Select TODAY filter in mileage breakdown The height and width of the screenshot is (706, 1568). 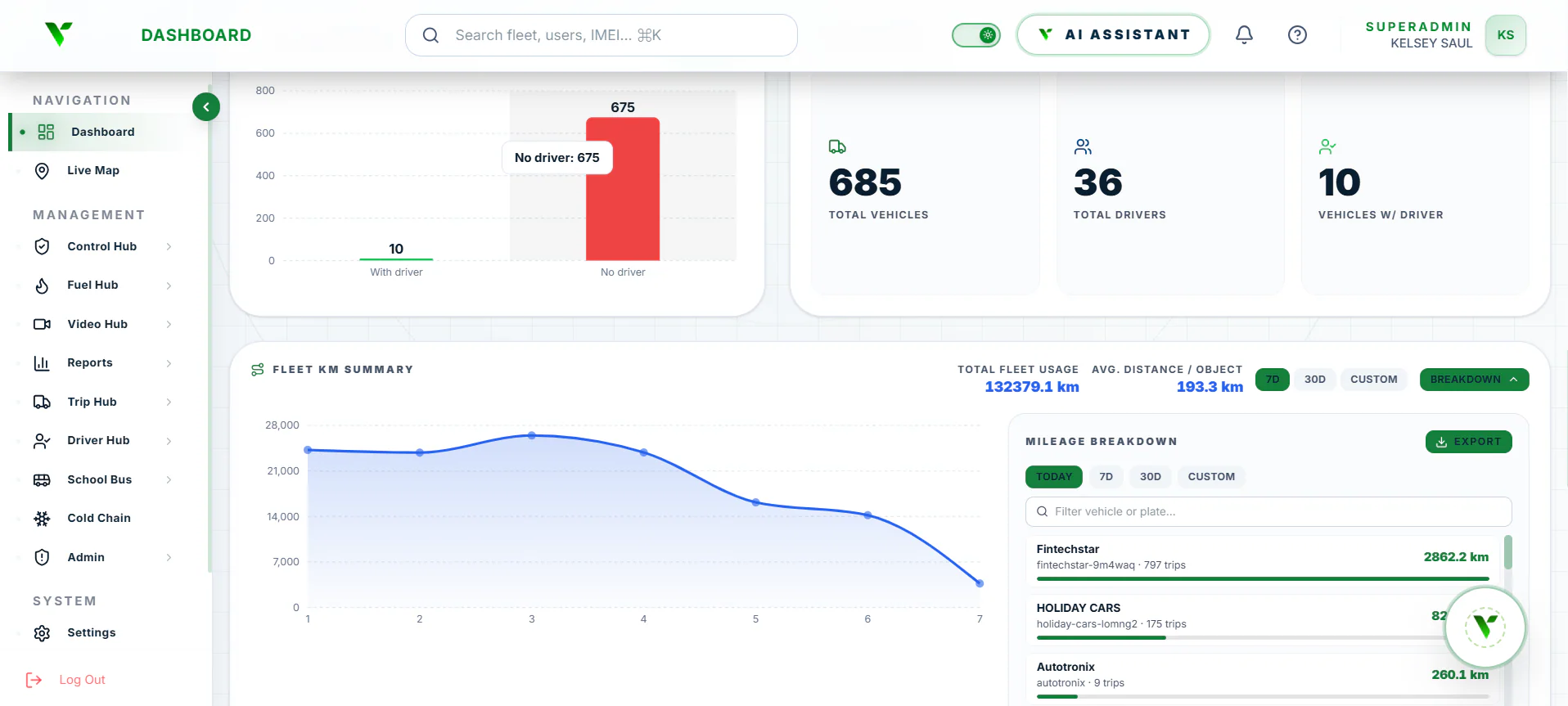click(1053, 477)
